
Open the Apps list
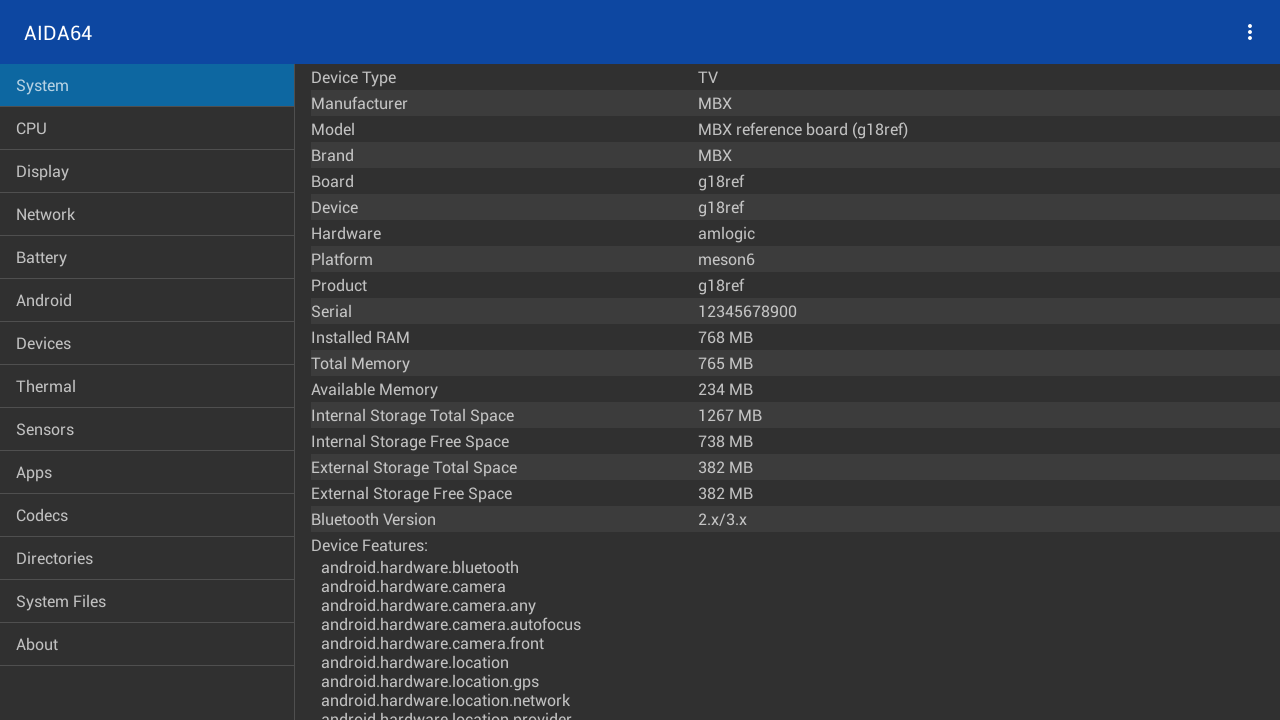pos(147,473)
